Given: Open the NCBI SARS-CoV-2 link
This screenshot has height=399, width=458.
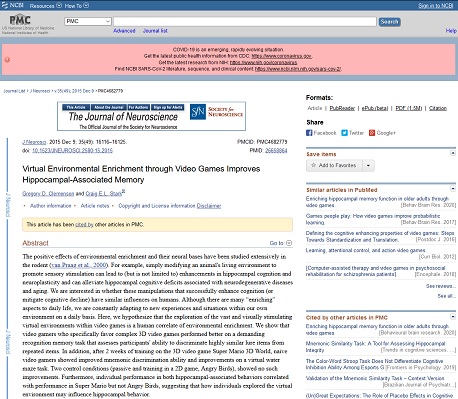Looking at the screenshot, I should pos(298,69).
